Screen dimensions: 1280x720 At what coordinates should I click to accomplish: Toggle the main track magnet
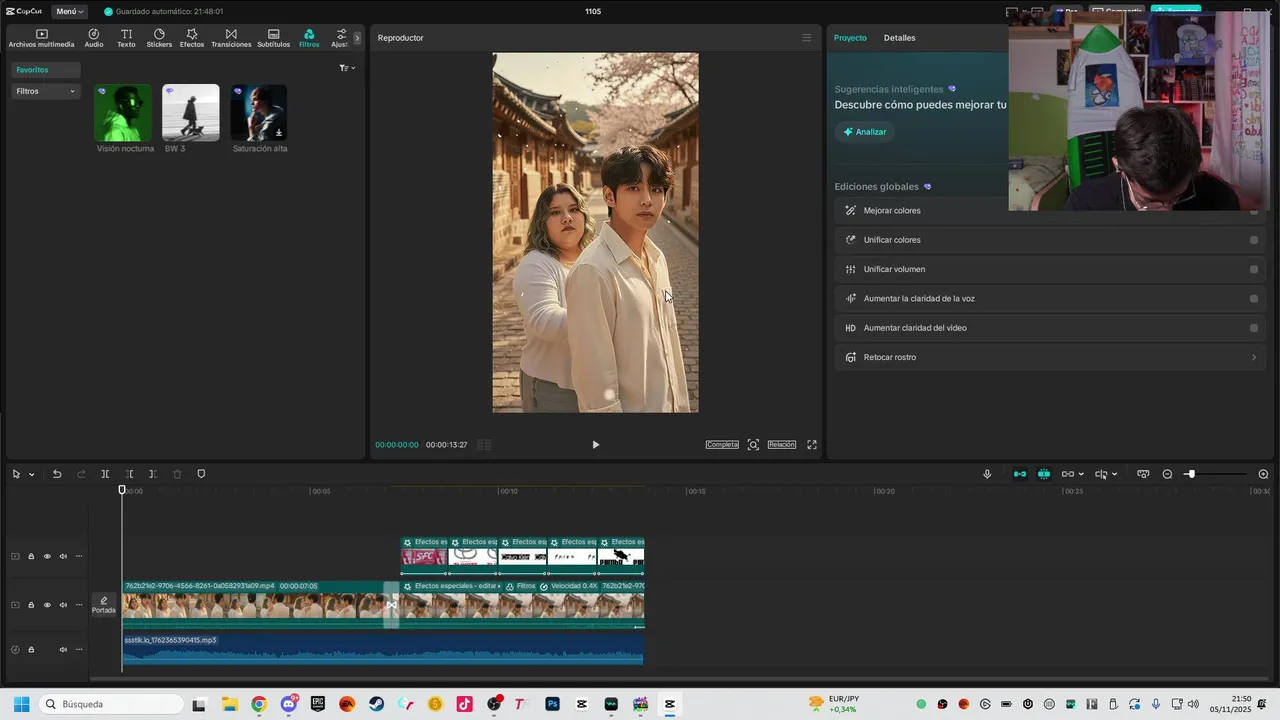(x=1020, y=474)
